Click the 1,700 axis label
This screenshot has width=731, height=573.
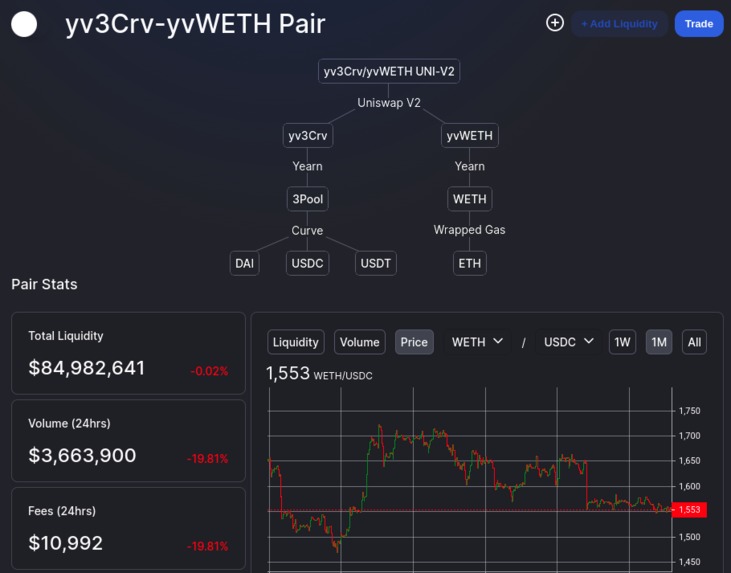[x=690, y=436]
